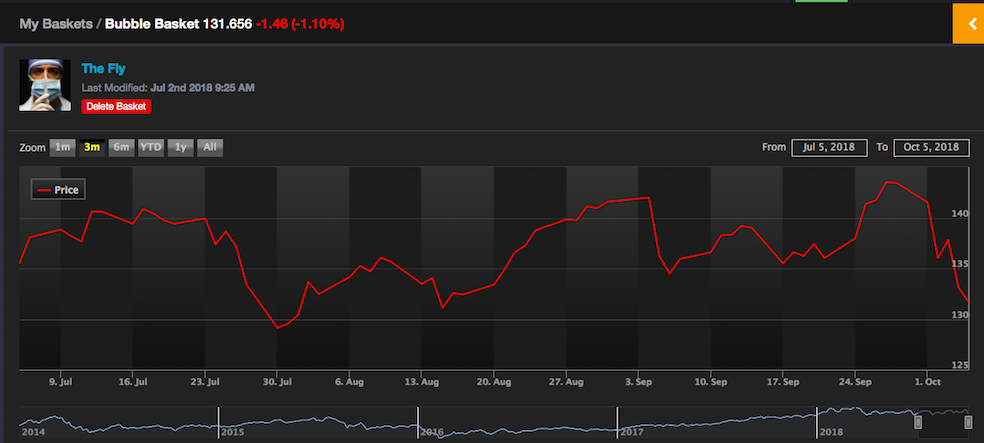
Task: Open the My Baskets breadcrumb link
Action: (x=55, y=24)
